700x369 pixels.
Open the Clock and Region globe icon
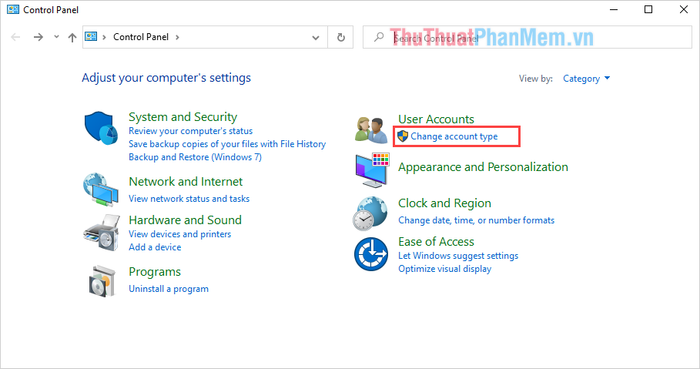(370, 213)
